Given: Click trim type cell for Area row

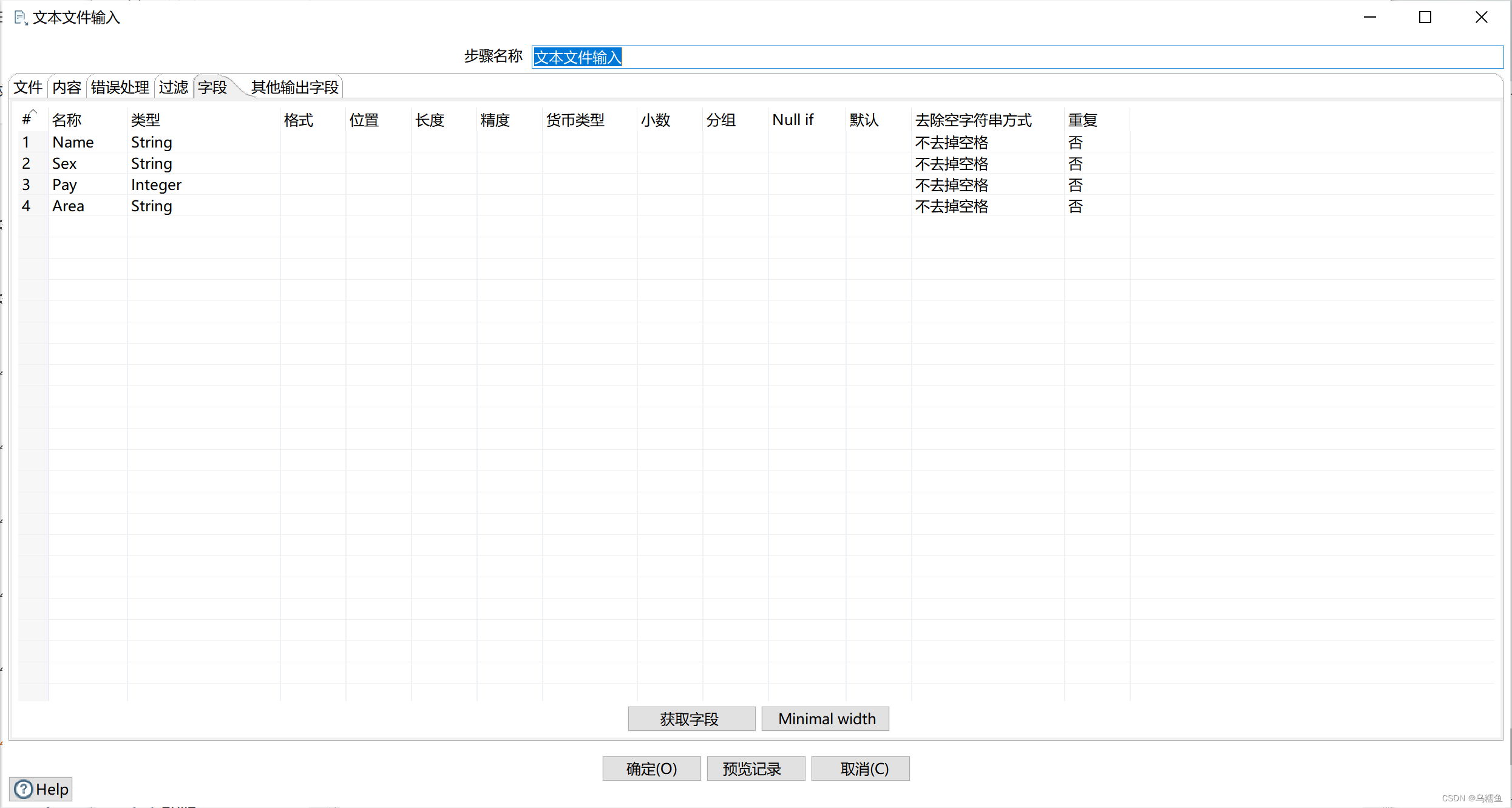Looking at the screenshot, I should pyautogui.click(x=951, y=206).
